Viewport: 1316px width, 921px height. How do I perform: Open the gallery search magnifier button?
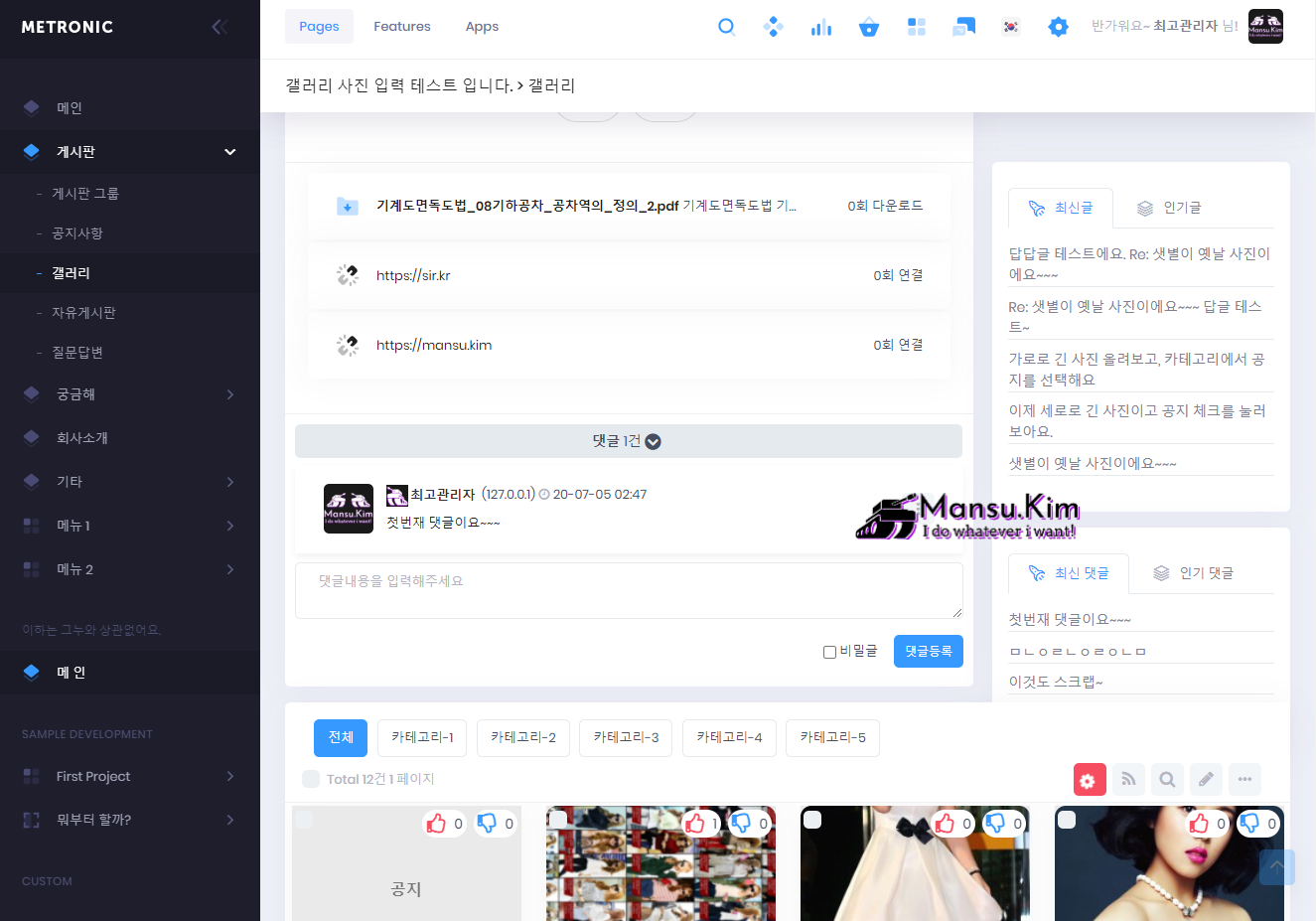point(1167,780)
